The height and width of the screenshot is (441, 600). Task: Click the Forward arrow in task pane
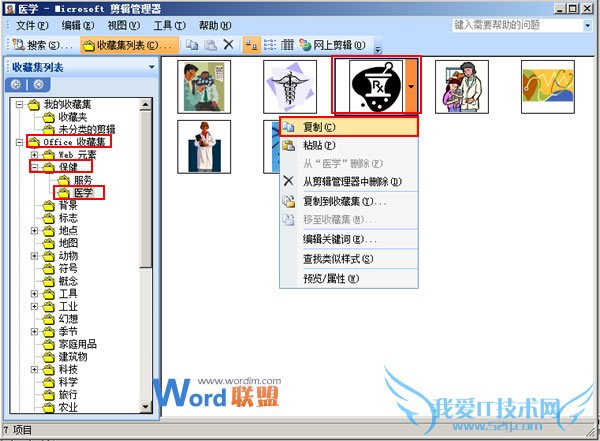38,84
